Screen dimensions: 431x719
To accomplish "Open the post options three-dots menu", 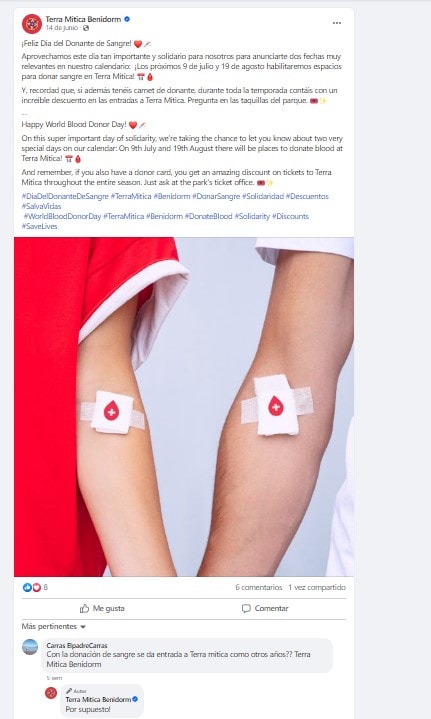I will (337, 23).
